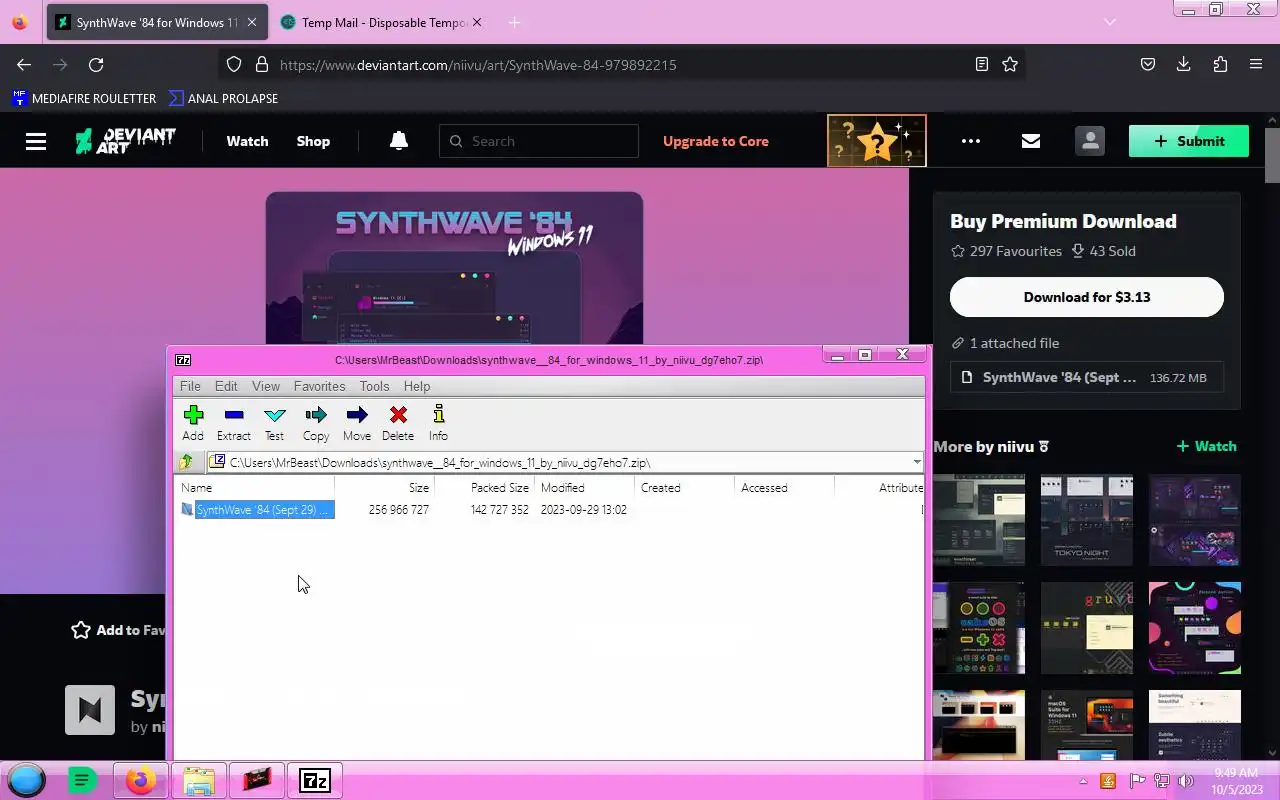This screenshot has height=800, width=1280.
Task: Open DeviantArt notifications bell
Action: click(x=399, y=141)
